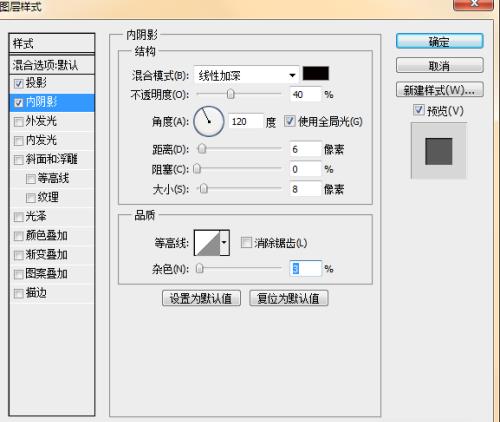Click the 杂色 noise value field

pyautogui.click(x=306, y=269)
